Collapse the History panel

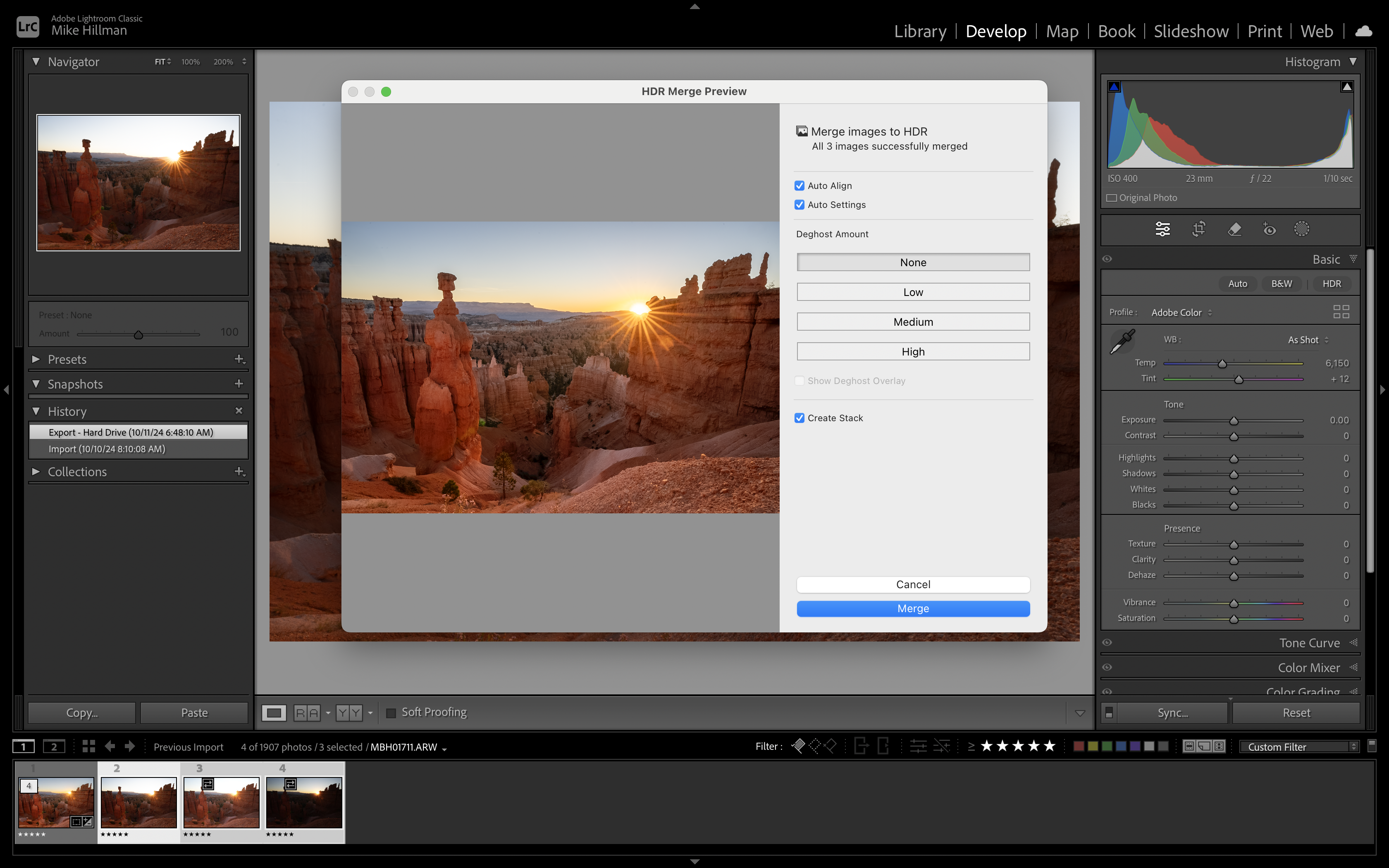(36, 411)
